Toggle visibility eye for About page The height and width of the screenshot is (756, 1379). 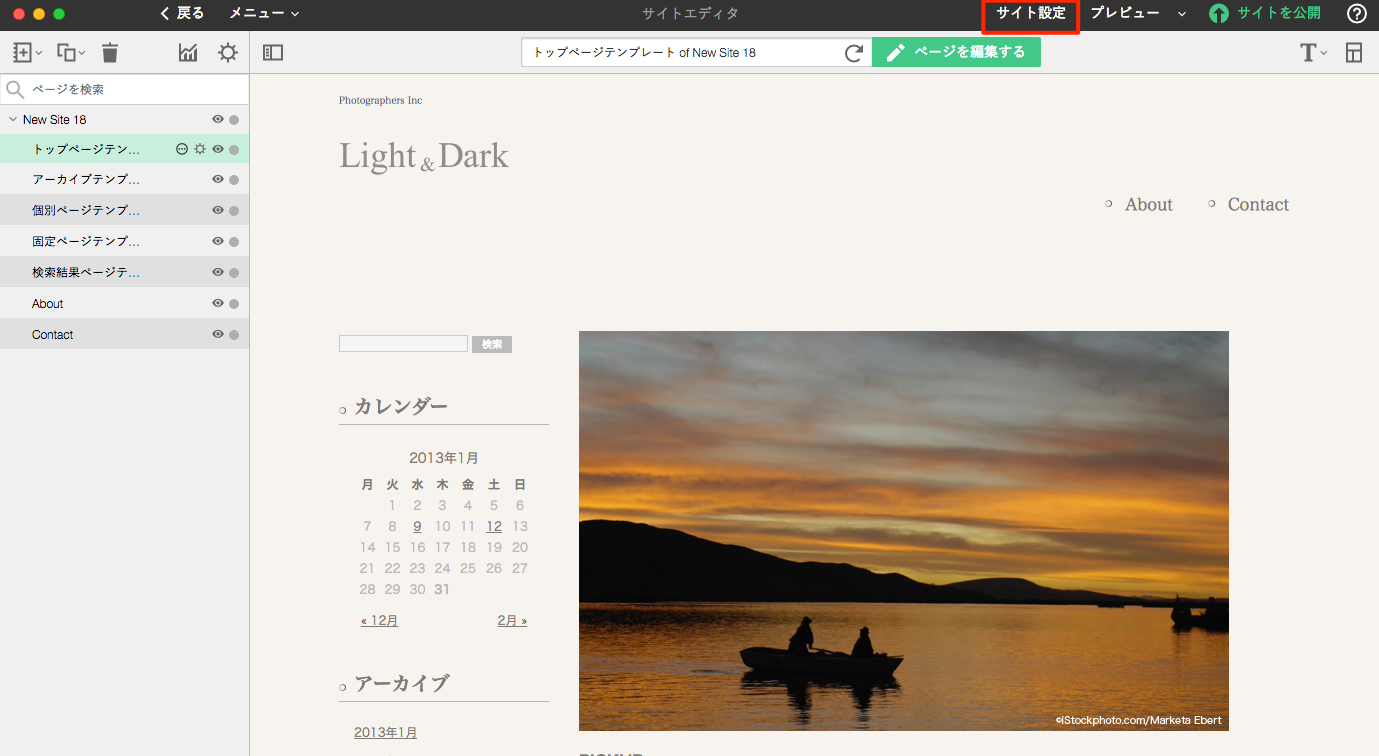218,304
